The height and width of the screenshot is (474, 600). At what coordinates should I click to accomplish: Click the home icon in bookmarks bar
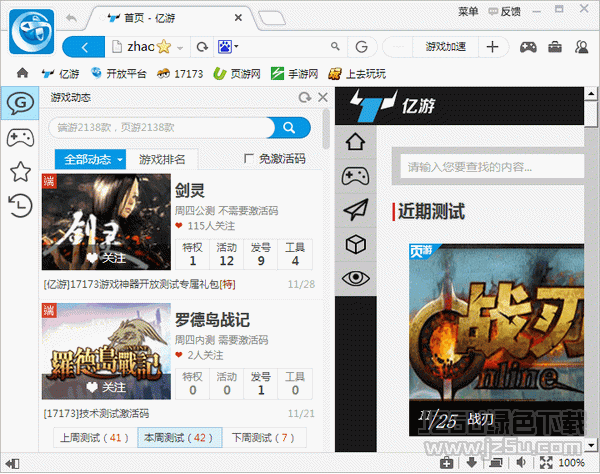(x=22, y=73)
